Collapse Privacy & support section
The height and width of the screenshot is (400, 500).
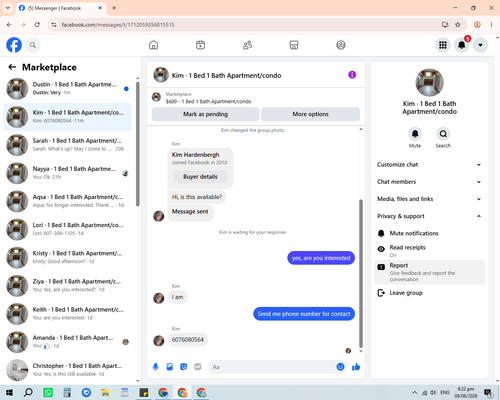429,216
